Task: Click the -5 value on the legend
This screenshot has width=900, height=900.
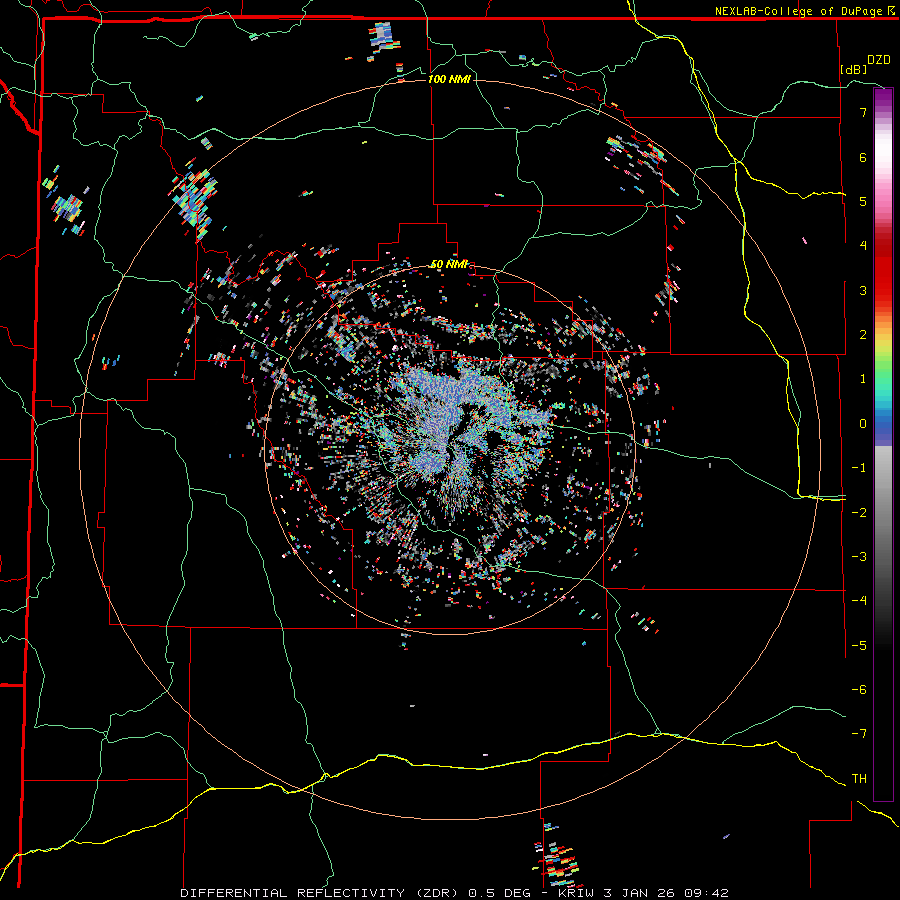Action: coord(859,645)
